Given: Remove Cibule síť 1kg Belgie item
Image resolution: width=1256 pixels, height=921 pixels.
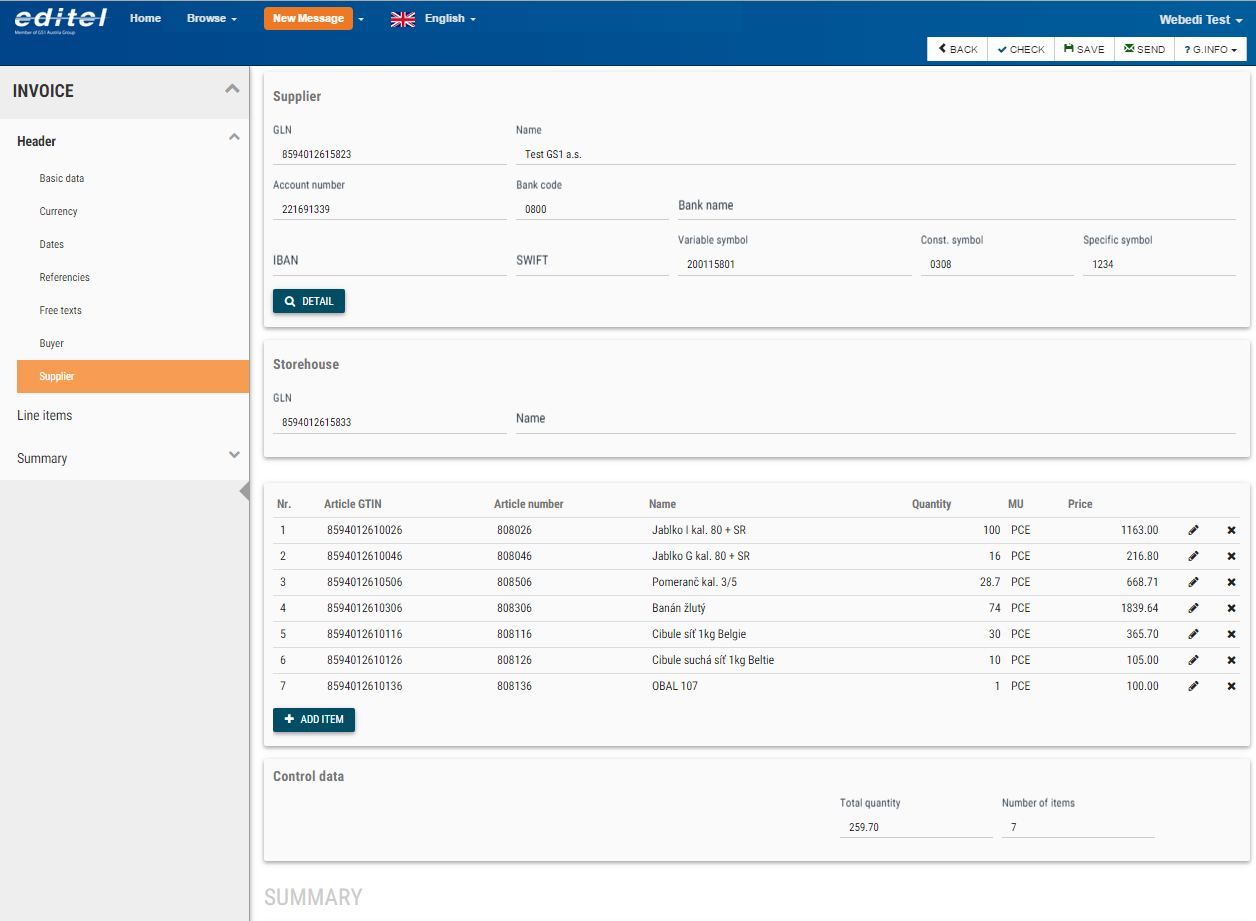Looking at the screenshot, I should click(x=1231, y=634).
